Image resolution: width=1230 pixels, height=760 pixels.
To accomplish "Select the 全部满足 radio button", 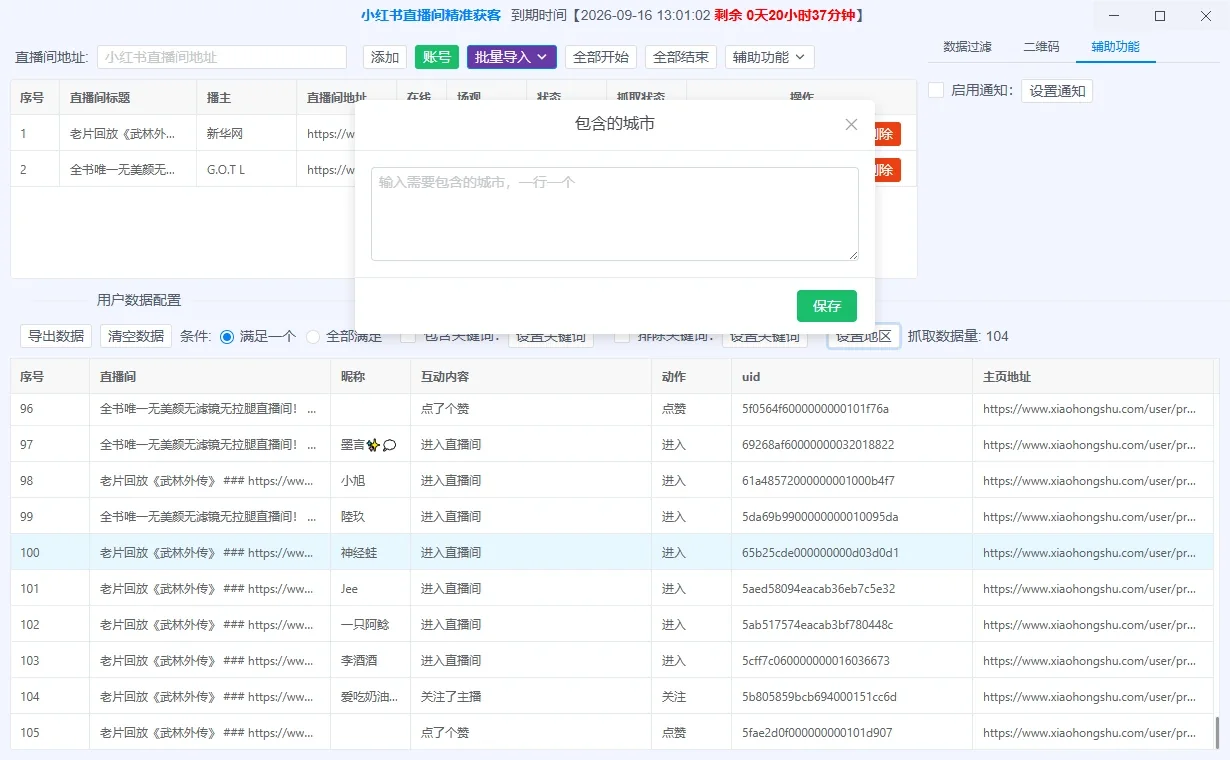I will pos(313,336).
